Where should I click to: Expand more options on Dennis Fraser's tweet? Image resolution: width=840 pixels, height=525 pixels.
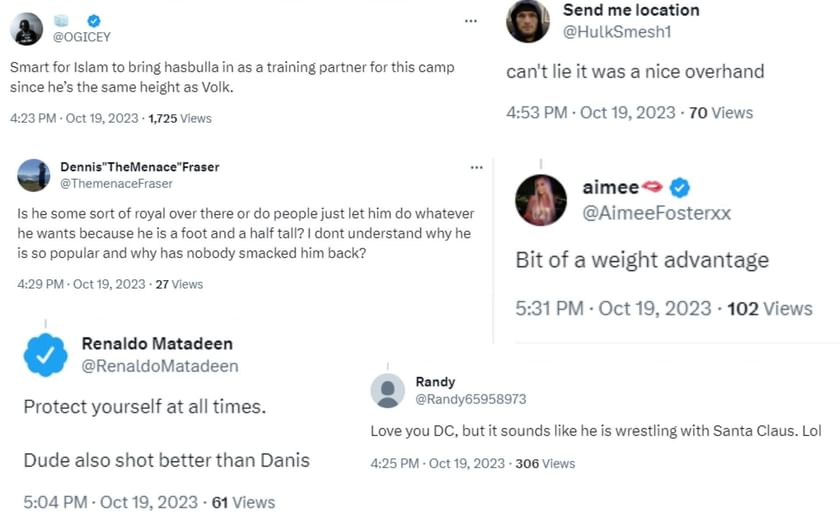[476, 167]
